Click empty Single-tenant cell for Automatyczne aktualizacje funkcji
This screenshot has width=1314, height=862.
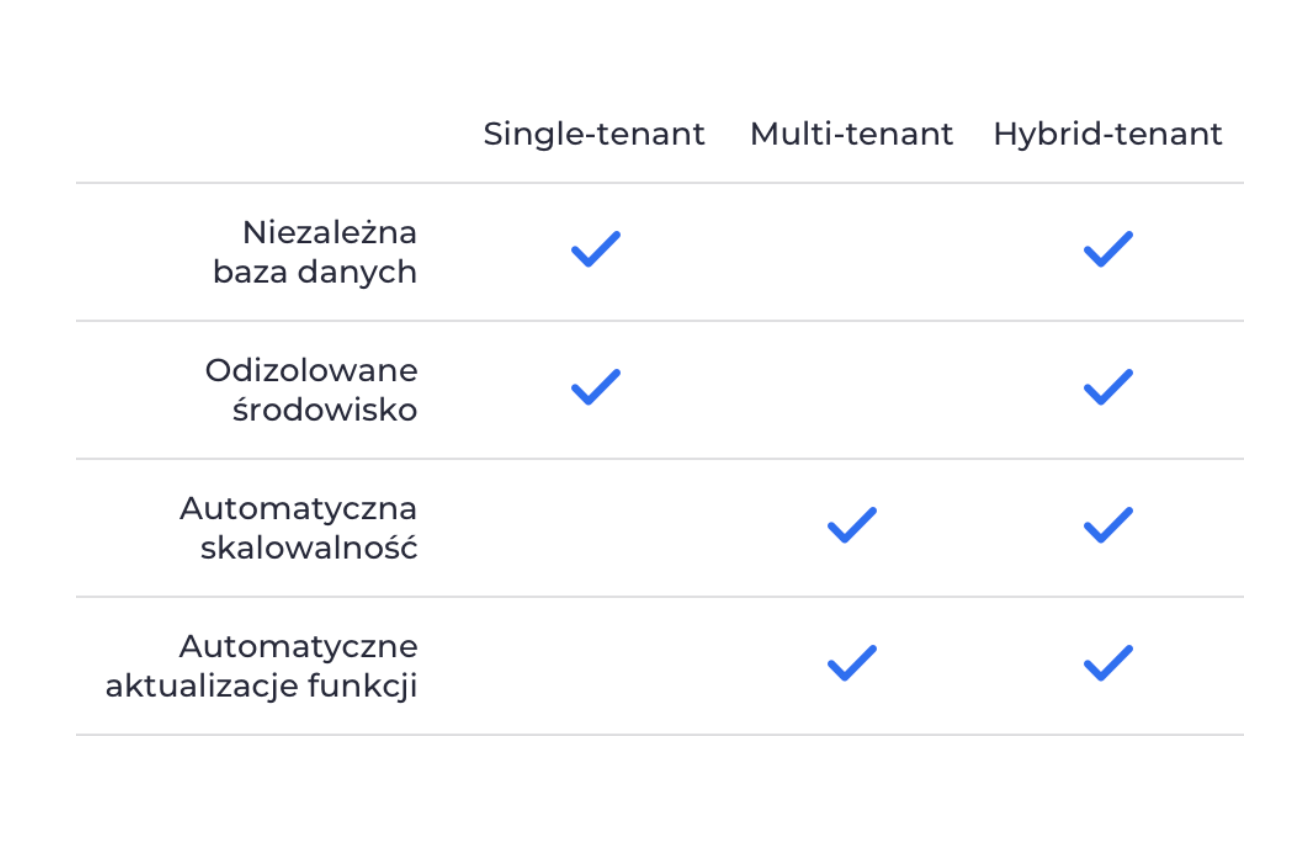tap(595, 666)
